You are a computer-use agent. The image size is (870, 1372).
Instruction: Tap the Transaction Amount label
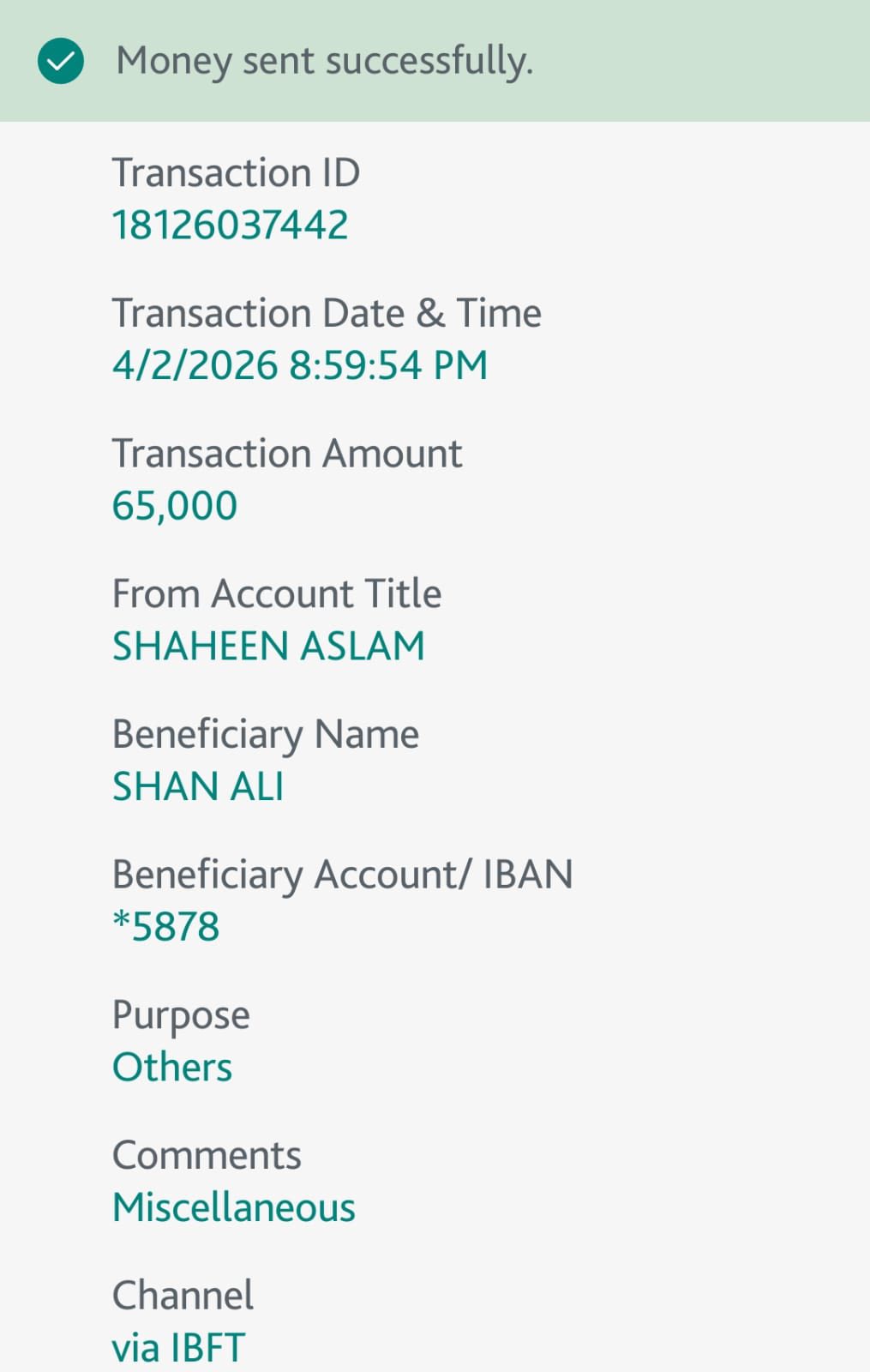click(287, 454)
